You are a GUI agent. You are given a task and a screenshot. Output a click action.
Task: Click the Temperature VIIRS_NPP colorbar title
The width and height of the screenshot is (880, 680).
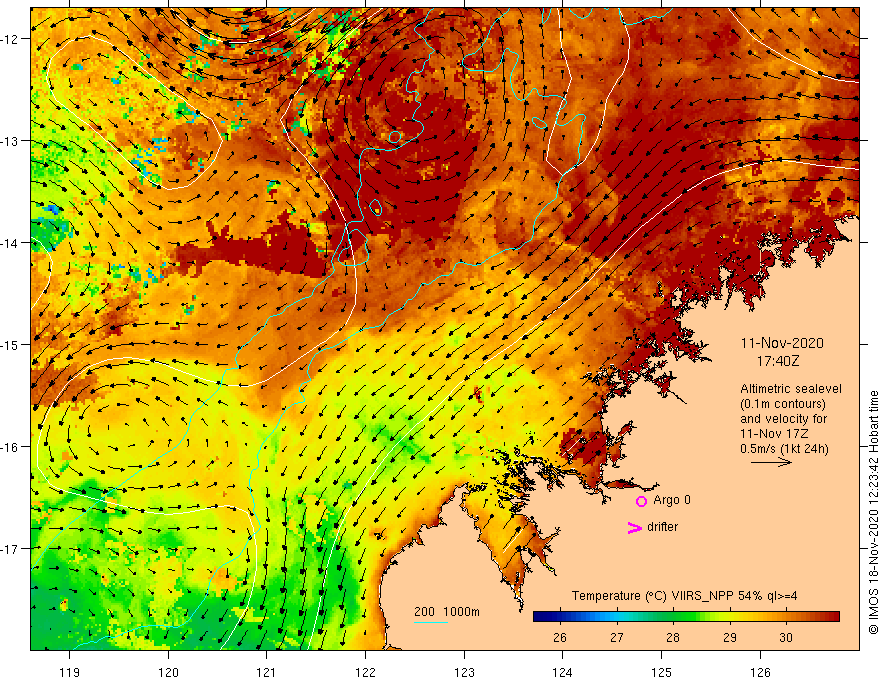tap(684, 596)
